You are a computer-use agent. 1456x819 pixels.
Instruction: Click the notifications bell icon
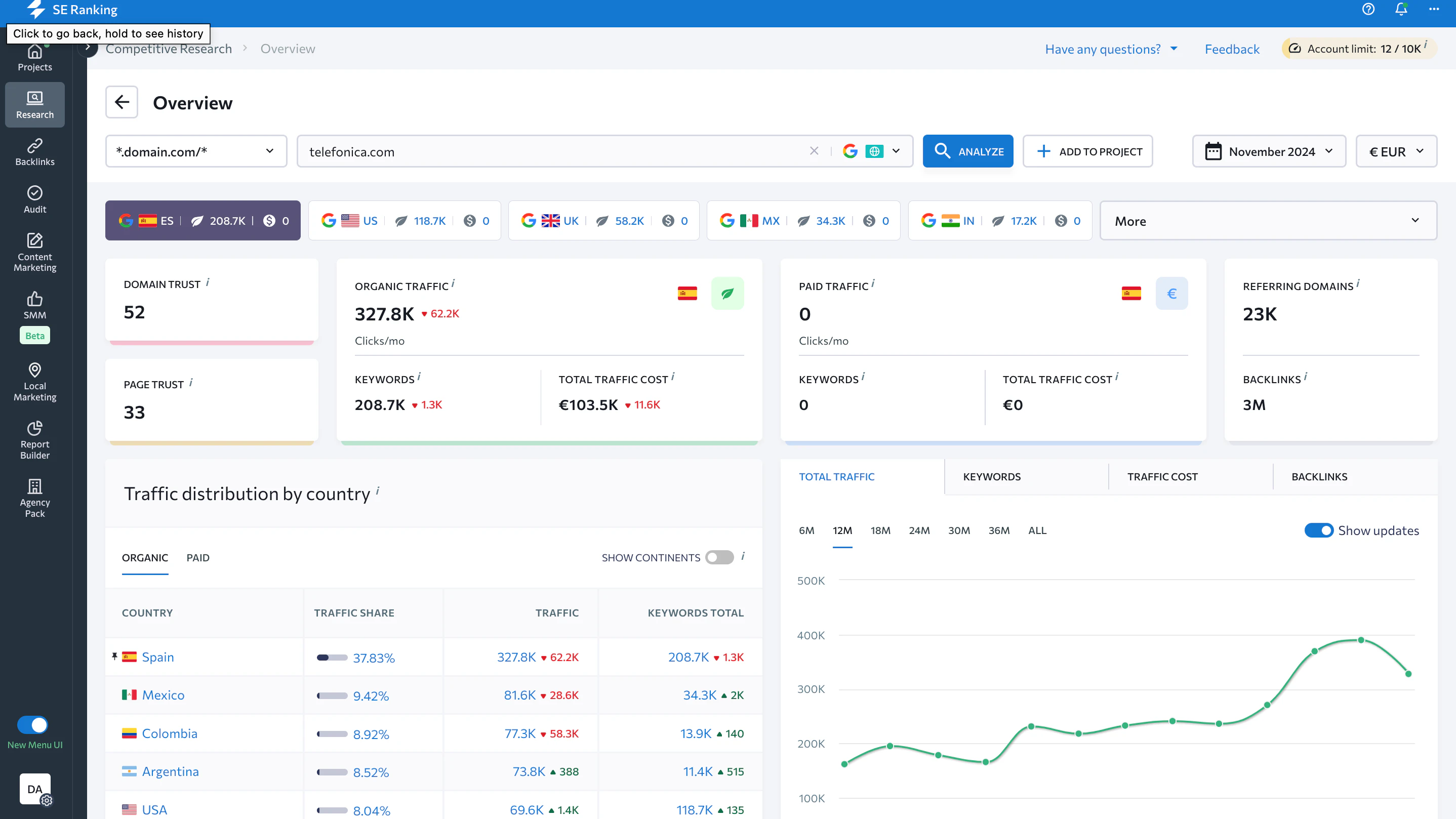tap(1401, 10)
